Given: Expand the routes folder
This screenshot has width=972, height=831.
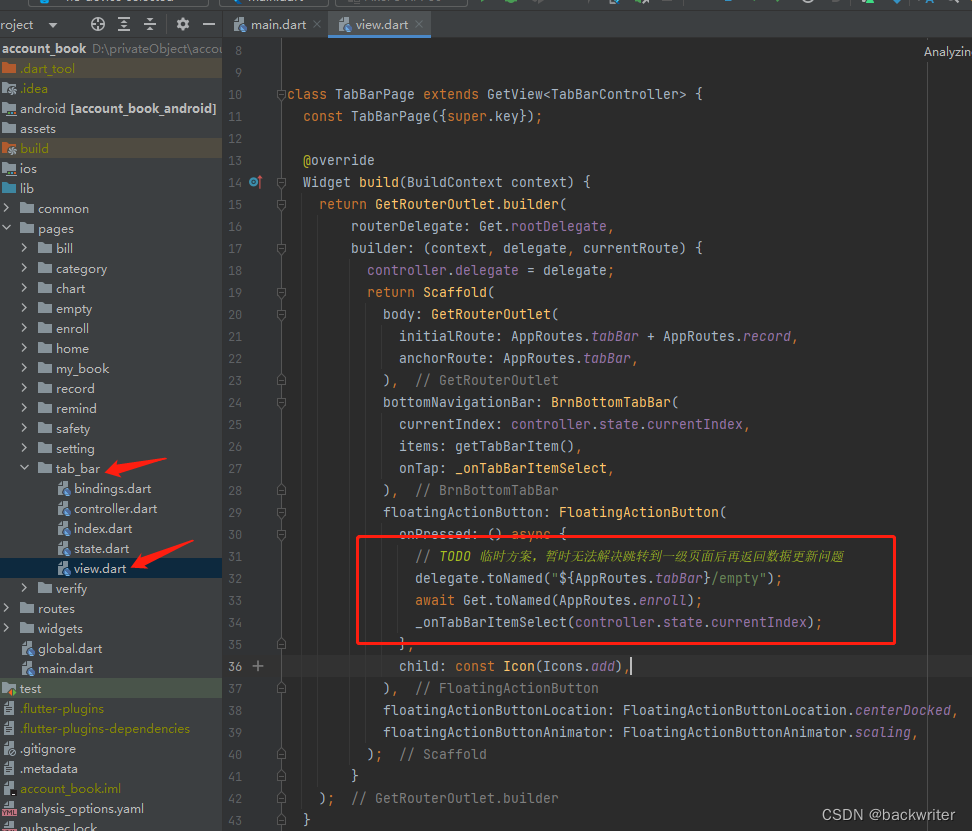Looking at the screenshot, I should tap(7, 608).
